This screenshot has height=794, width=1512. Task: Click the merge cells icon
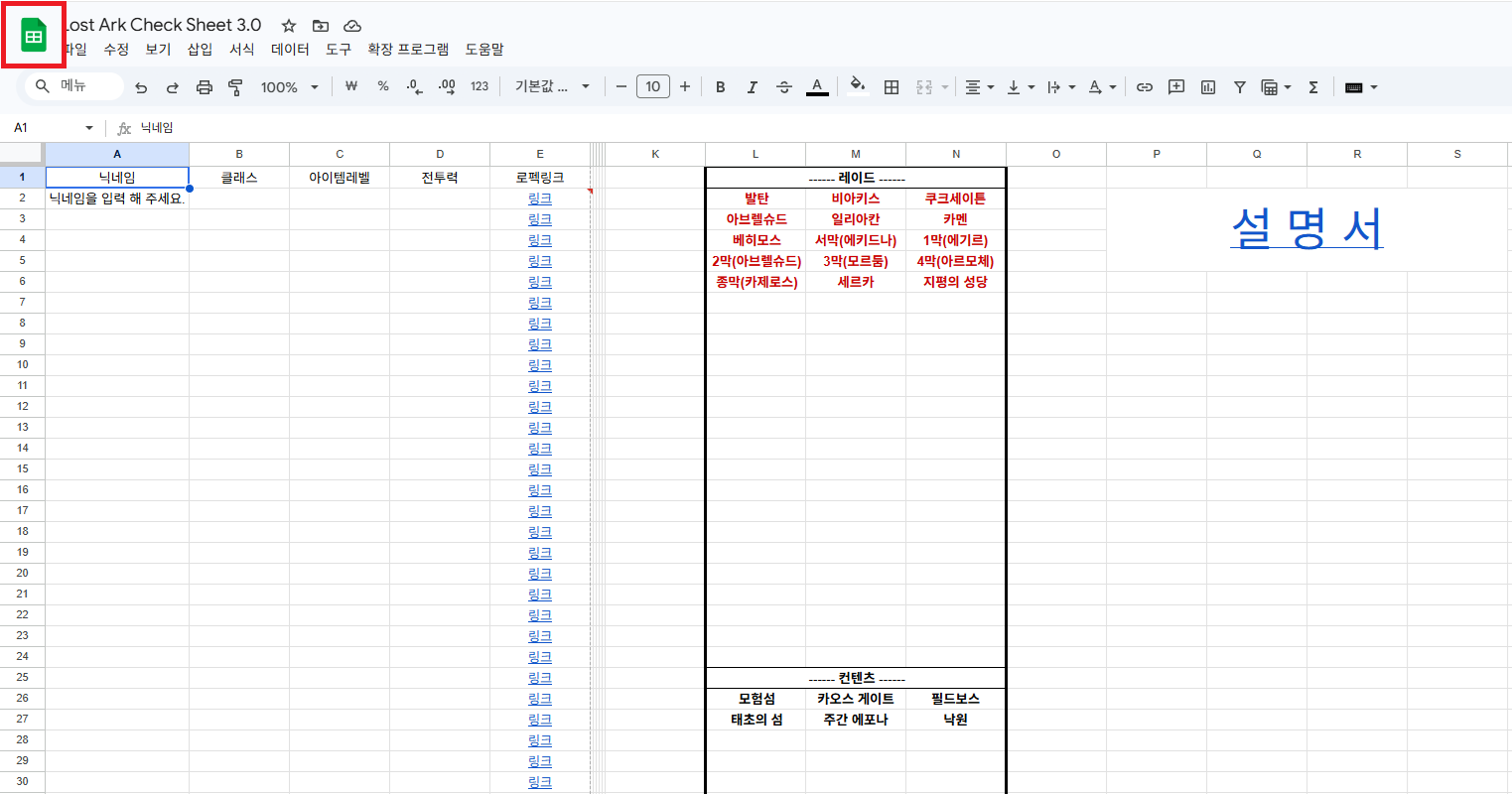(924, 87)
